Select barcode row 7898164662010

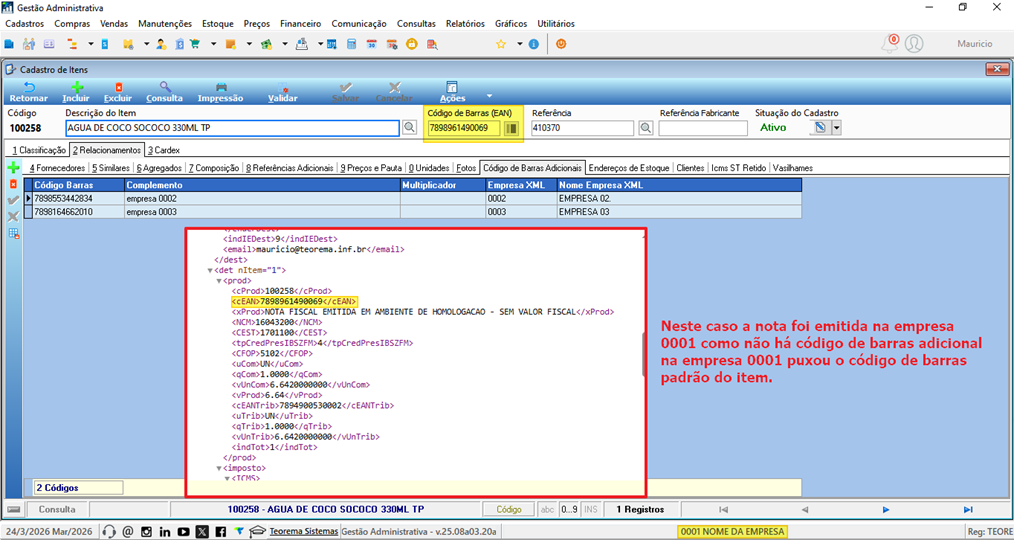tap(413, 211)
